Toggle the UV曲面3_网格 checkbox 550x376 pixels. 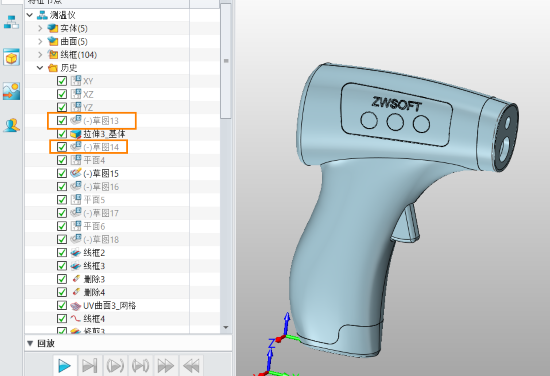click(x=62, y=305)
